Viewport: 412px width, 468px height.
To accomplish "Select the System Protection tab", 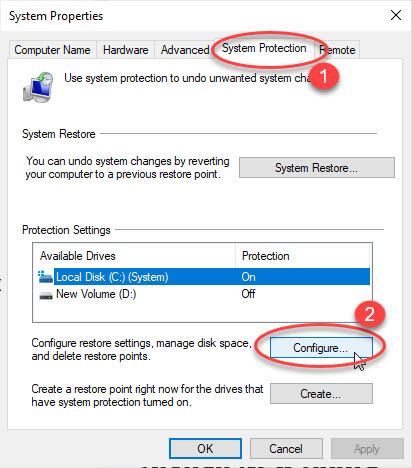I will click(x=264, y=48).
